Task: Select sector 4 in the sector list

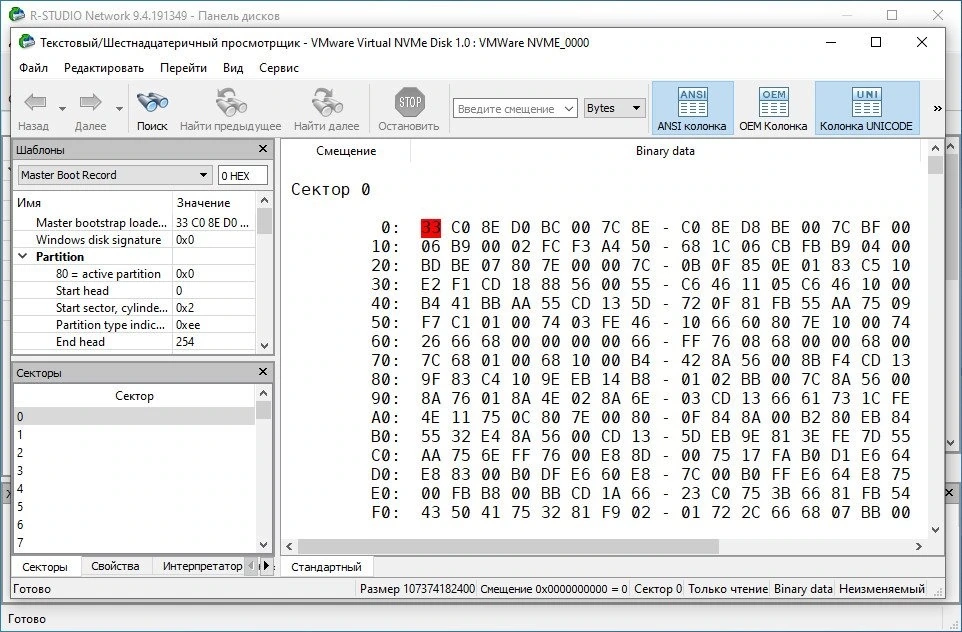Action: tap(134, 488)
